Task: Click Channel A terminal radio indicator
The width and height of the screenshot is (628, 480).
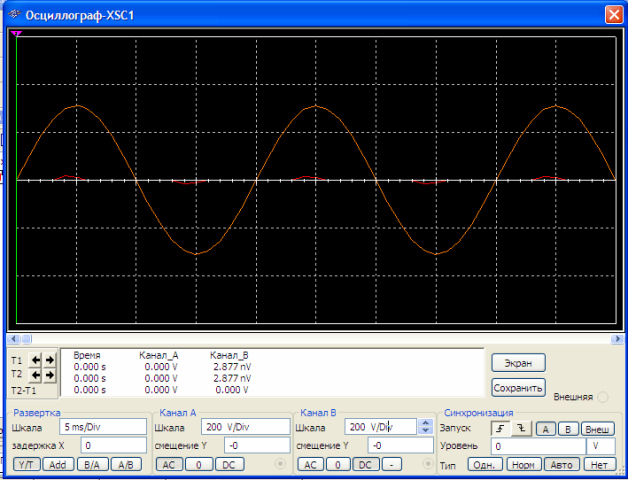Action: pos(280,464)
